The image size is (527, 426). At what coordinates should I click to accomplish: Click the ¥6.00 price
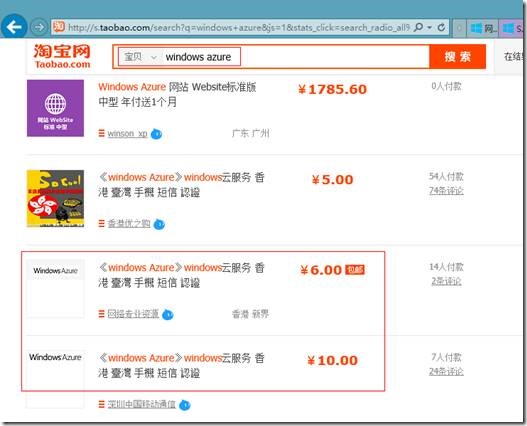[321, 270]
